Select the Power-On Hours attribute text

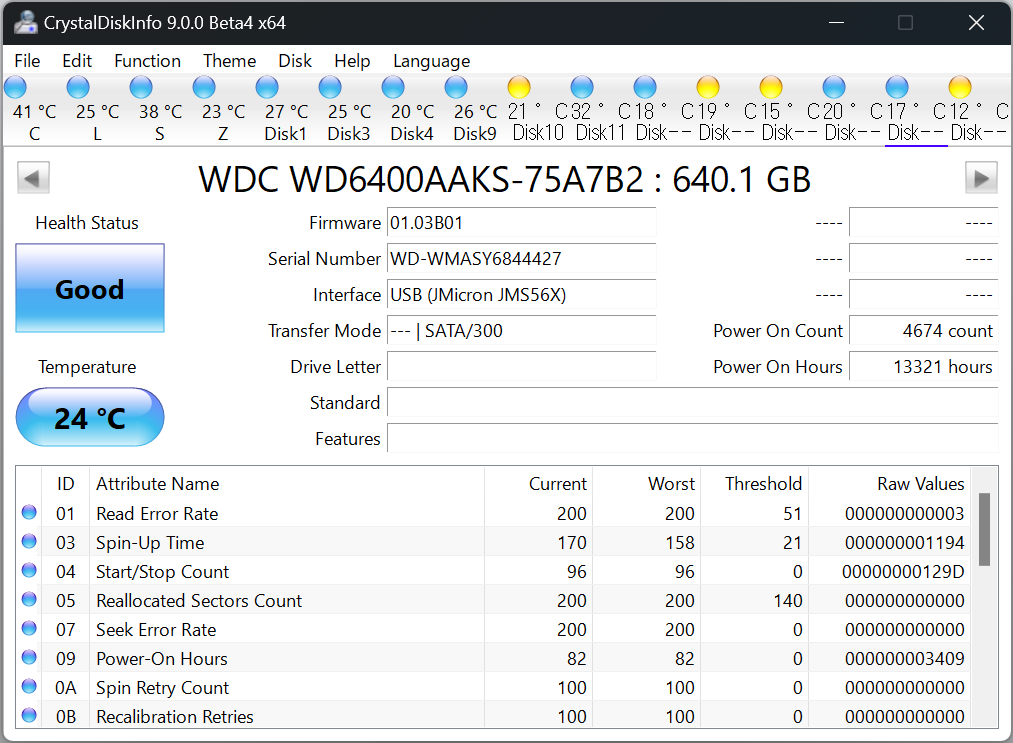162,659
